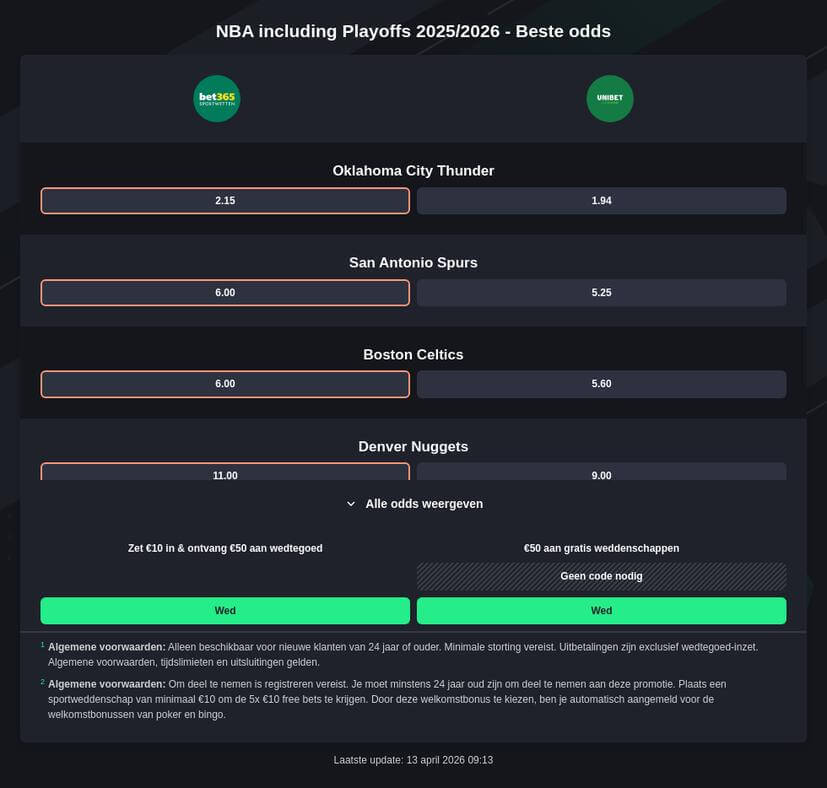
Task: Click the Denver Nuggets team heading
Action: 414,446
